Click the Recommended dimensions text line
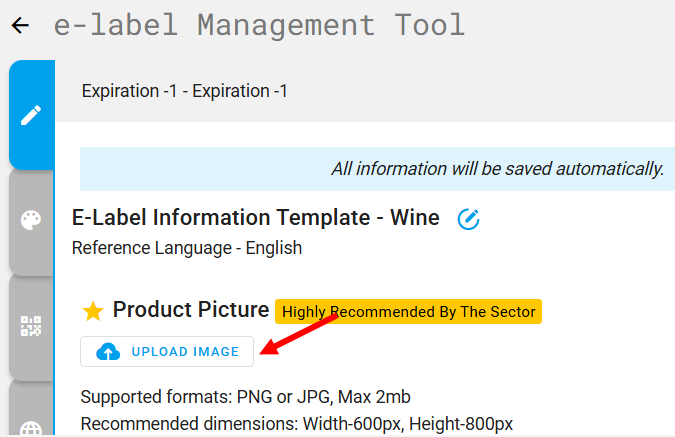This screenshot has height=437, width=675. coord(297,424)
